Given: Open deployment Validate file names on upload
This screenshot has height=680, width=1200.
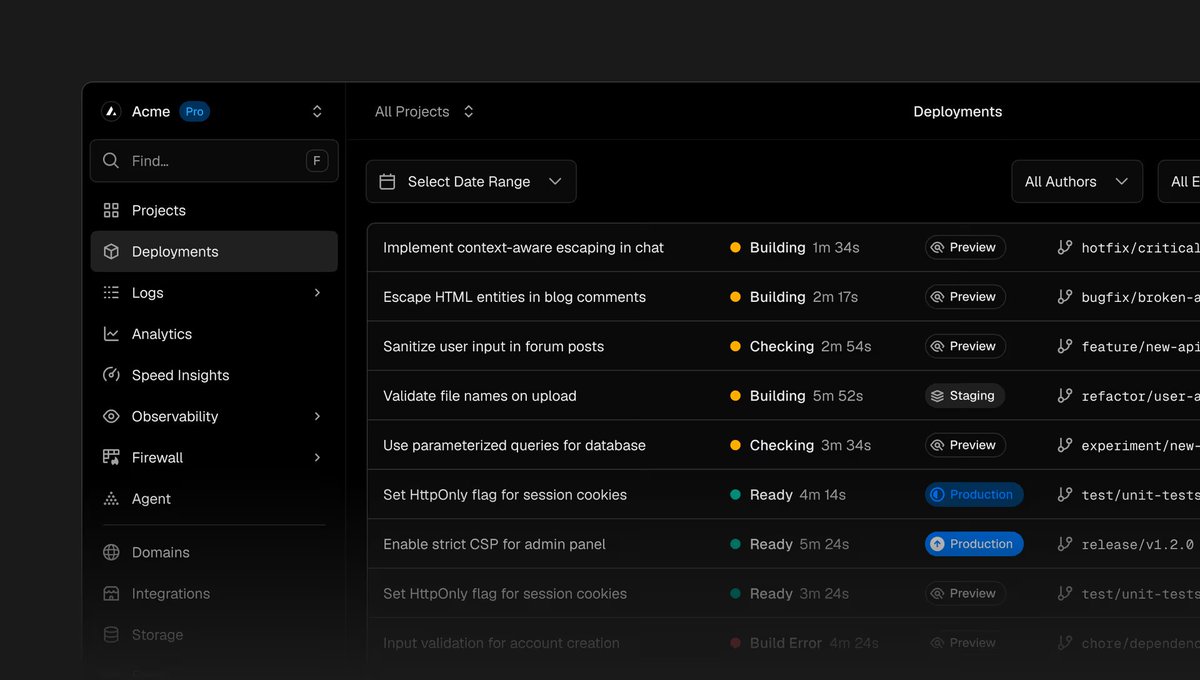Looking at the screenshot, I should tap(479, 396).
